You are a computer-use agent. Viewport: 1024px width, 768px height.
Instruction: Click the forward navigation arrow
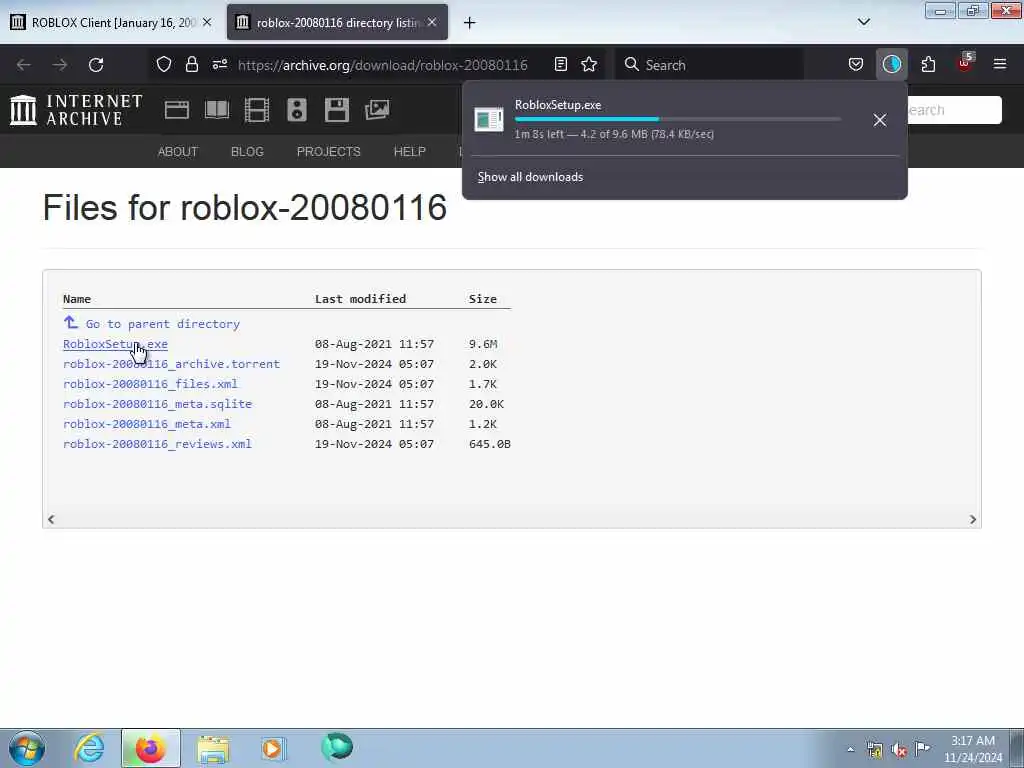point(60,65)
